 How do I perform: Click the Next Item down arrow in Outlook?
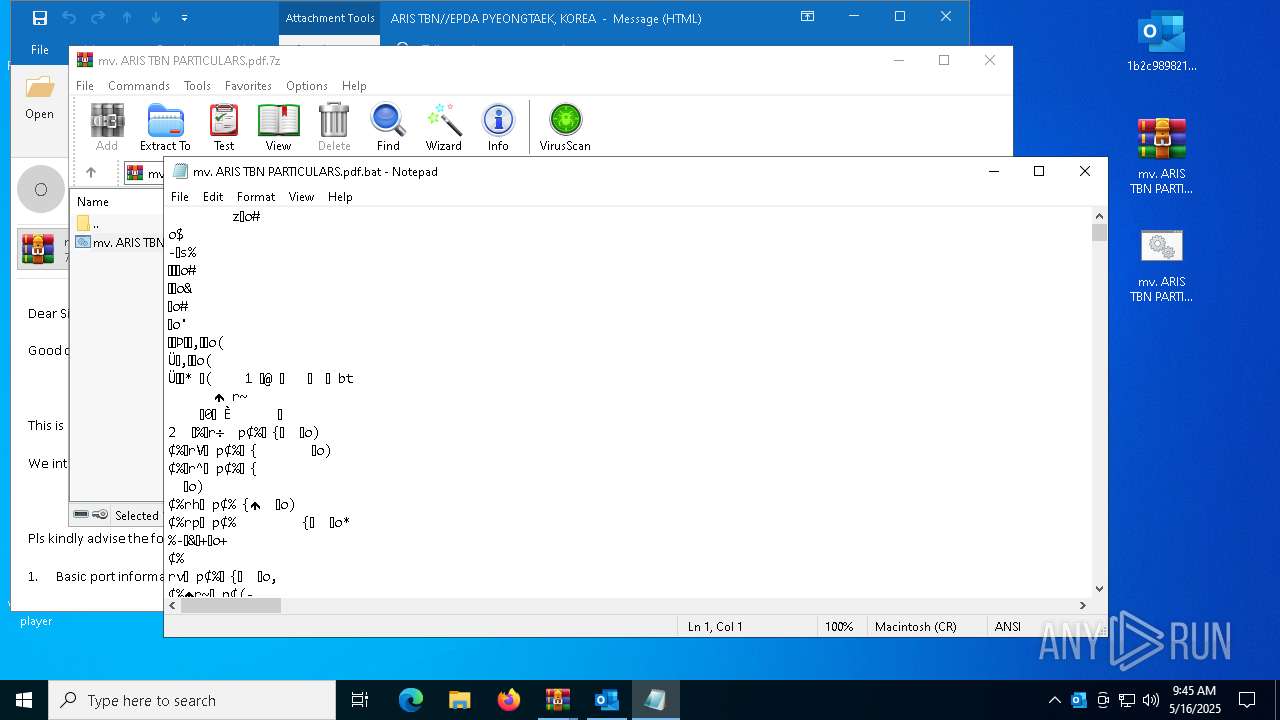pos(156,18)
